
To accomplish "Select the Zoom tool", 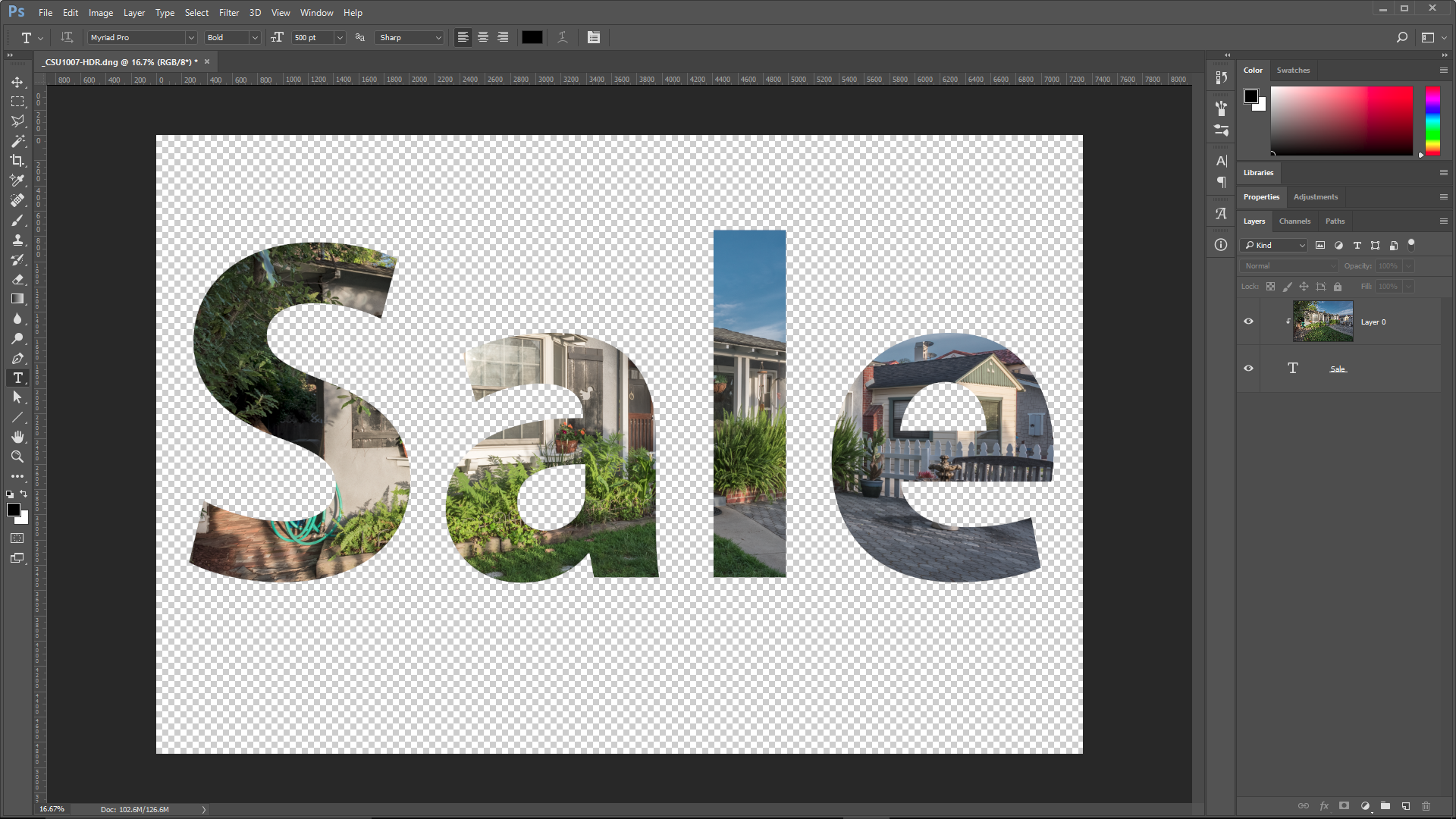I will click(17, 457).
